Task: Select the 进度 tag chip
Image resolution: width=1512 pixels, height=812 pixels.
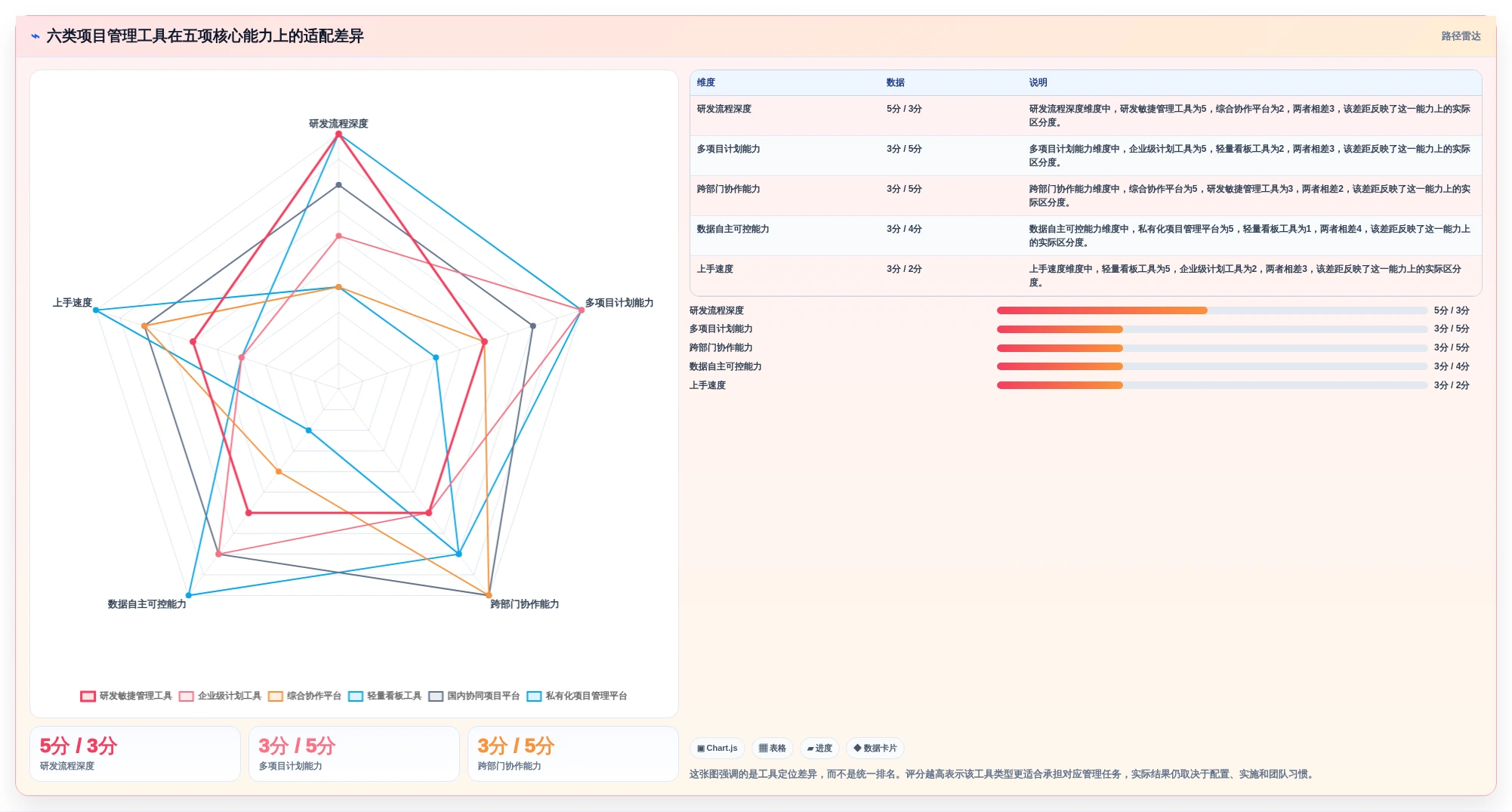Action: point(819,749)
